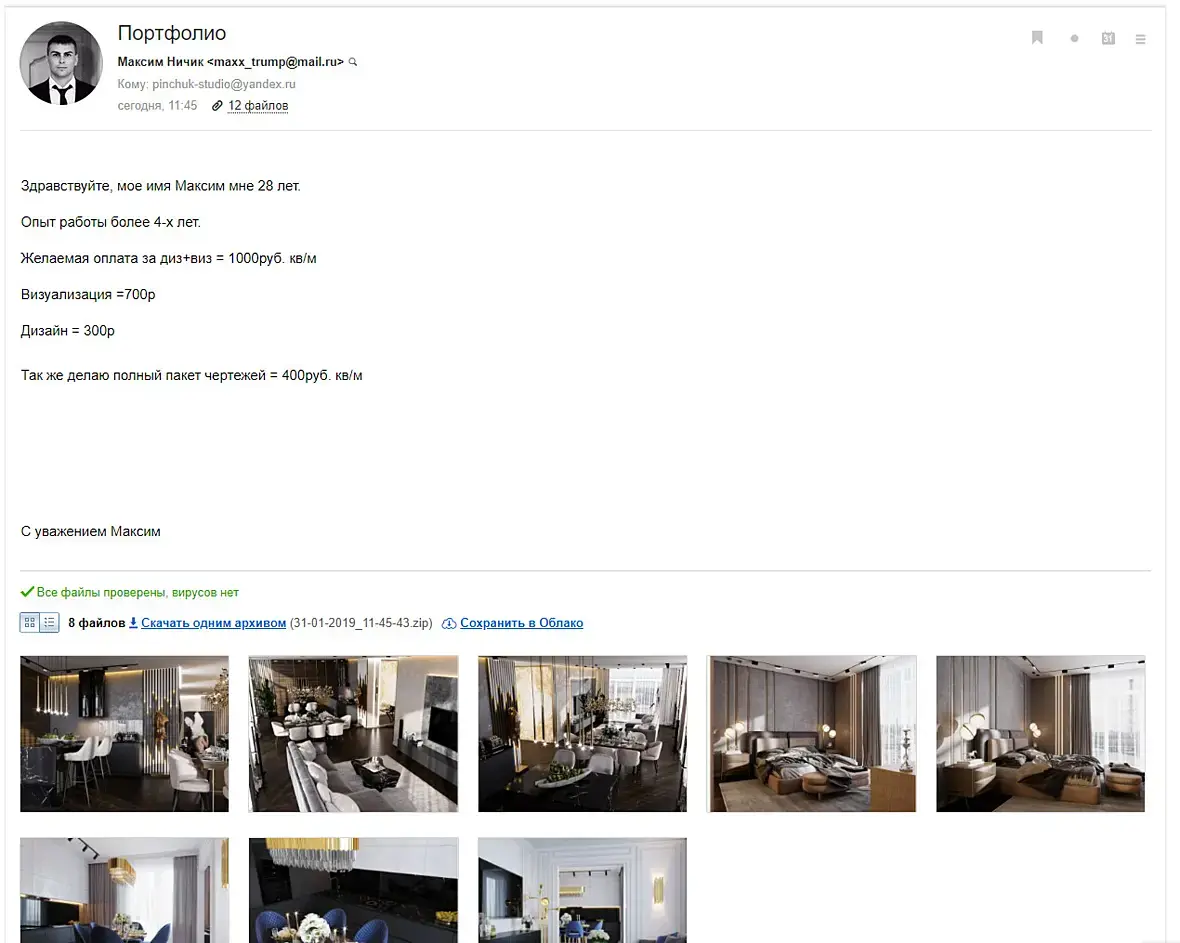Image resolution: width=1180 pixels, height=943 pixels.
Task: Open the first kitchen bar render thumbnail
Action: [124, 734]
